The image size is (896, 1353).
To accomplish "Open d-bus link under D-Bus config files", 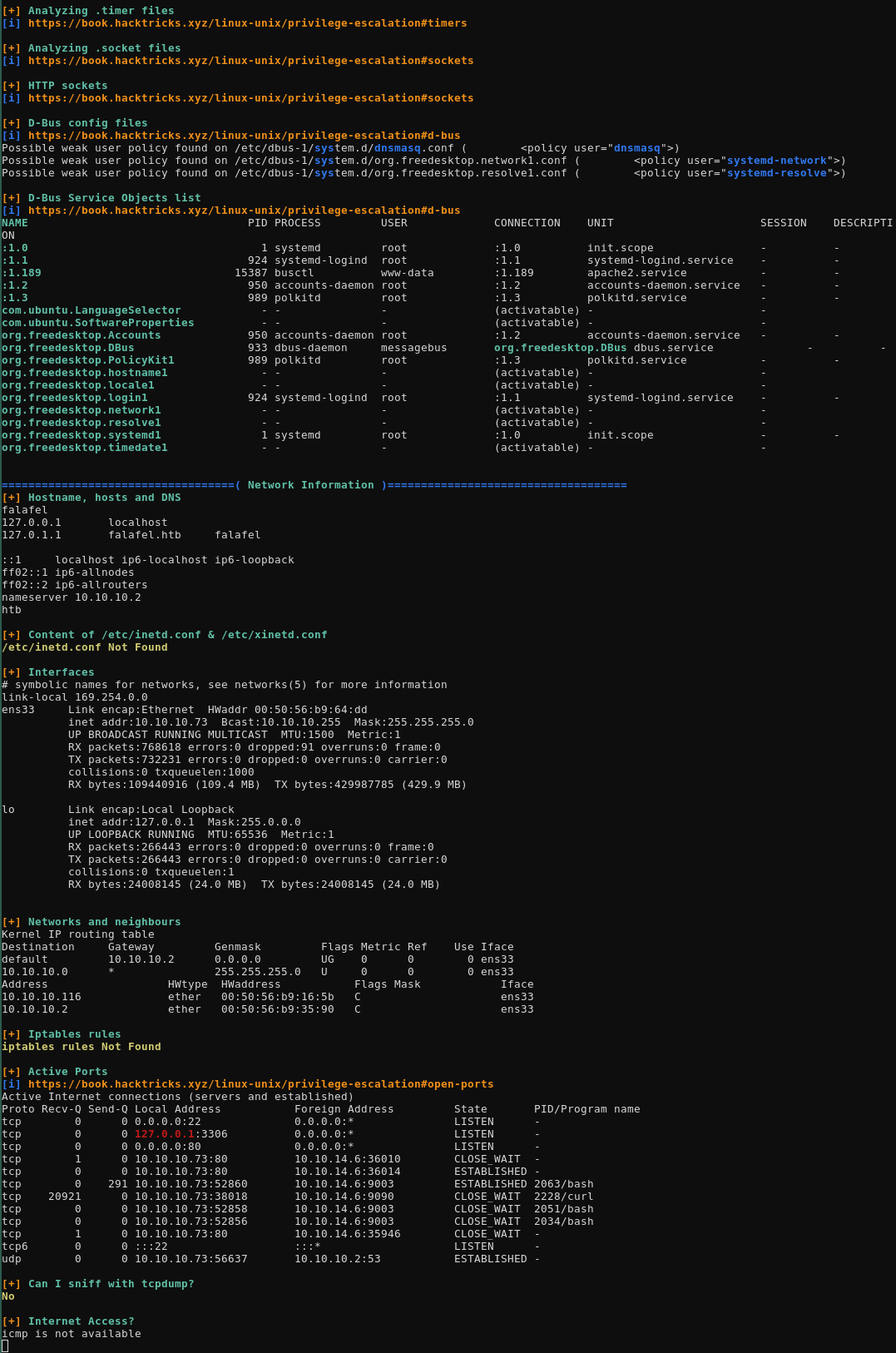I will [244, 136].
